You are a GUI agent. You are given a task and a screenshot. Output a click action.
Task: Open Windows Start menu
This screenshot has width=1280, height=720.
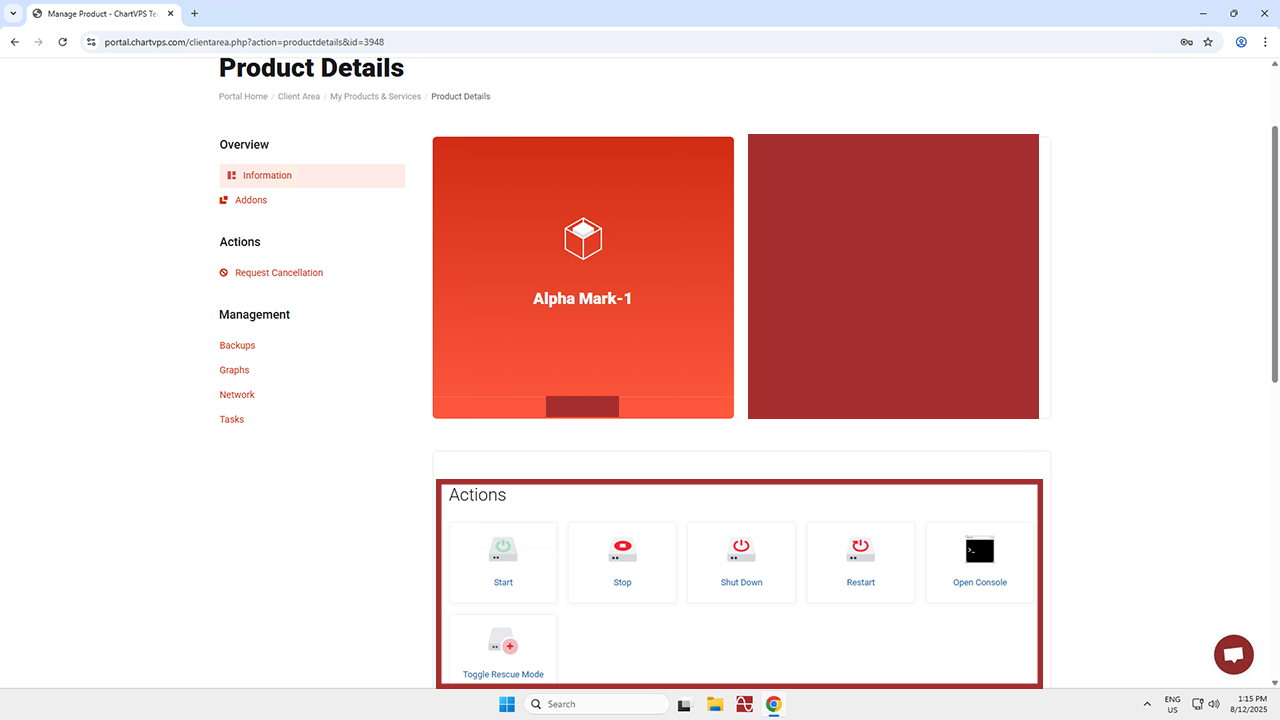coord(507,704)
